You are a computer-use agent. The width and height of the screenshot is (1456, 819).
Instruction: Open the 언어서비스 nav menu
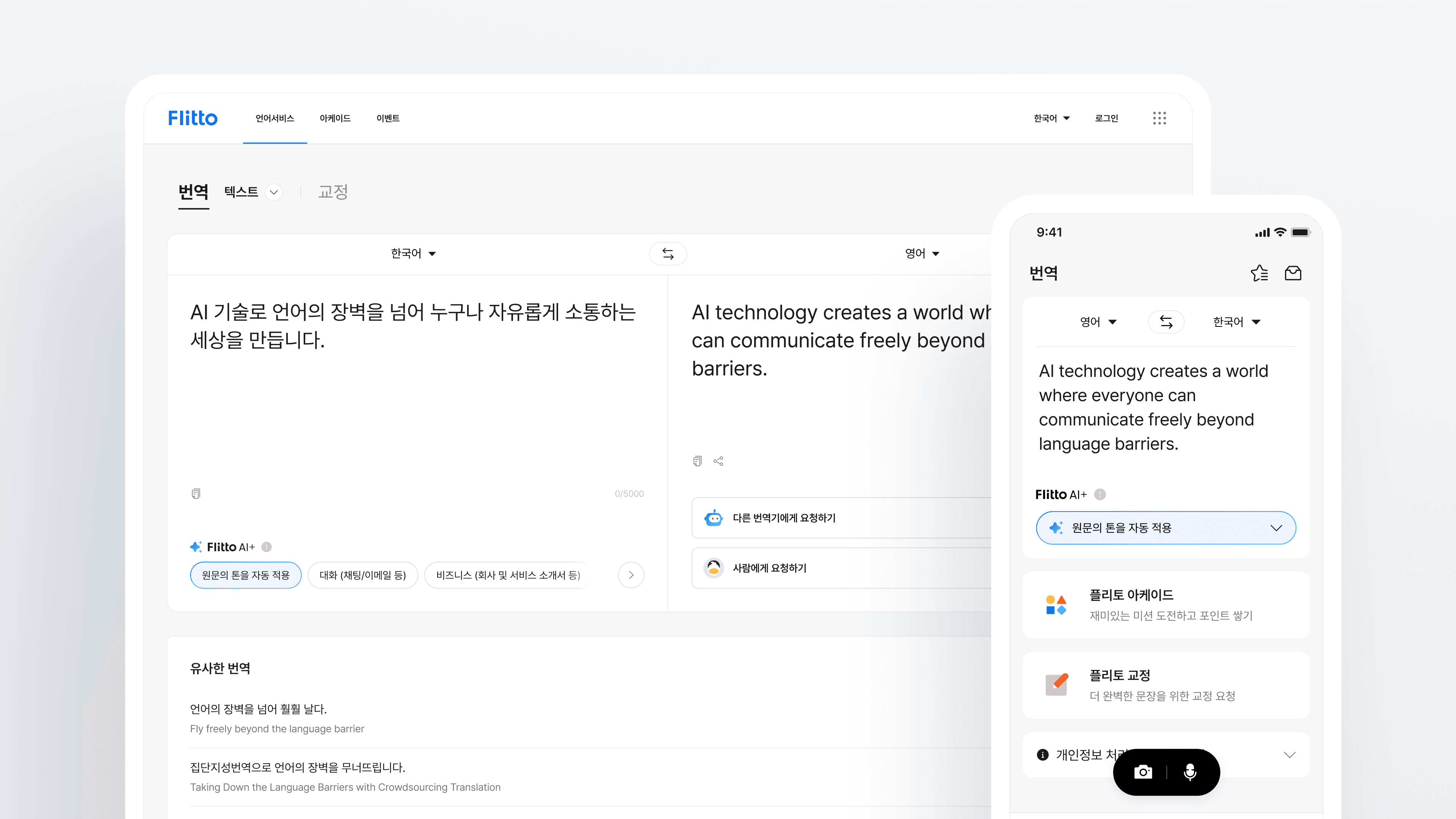coord(275,118)
